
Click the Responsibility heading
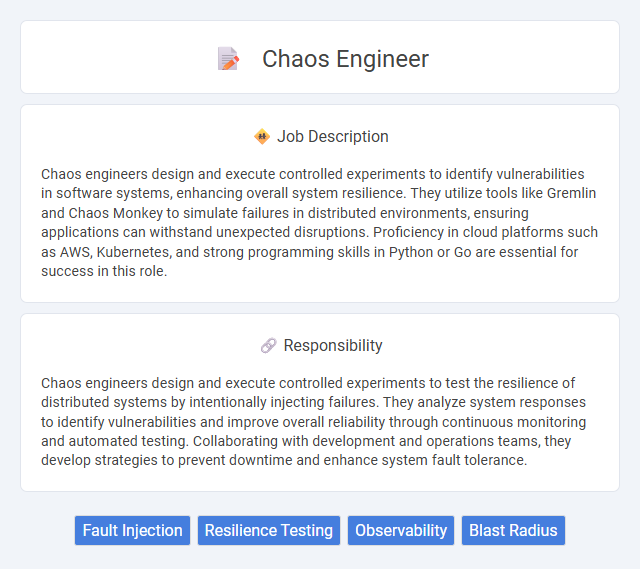tap(333, 345)
